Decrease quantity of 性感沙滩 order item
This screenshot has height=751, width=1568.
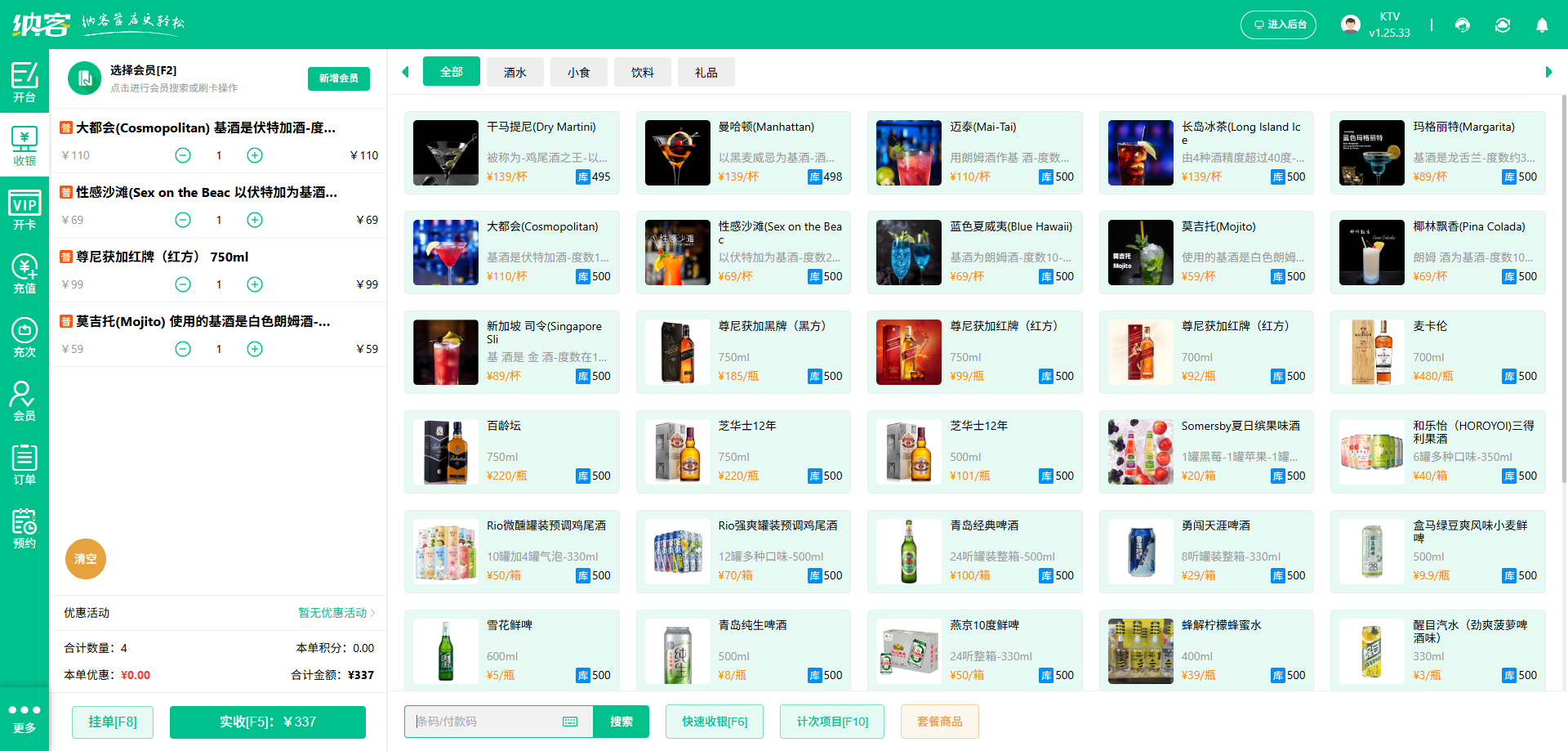coord(183,220)
